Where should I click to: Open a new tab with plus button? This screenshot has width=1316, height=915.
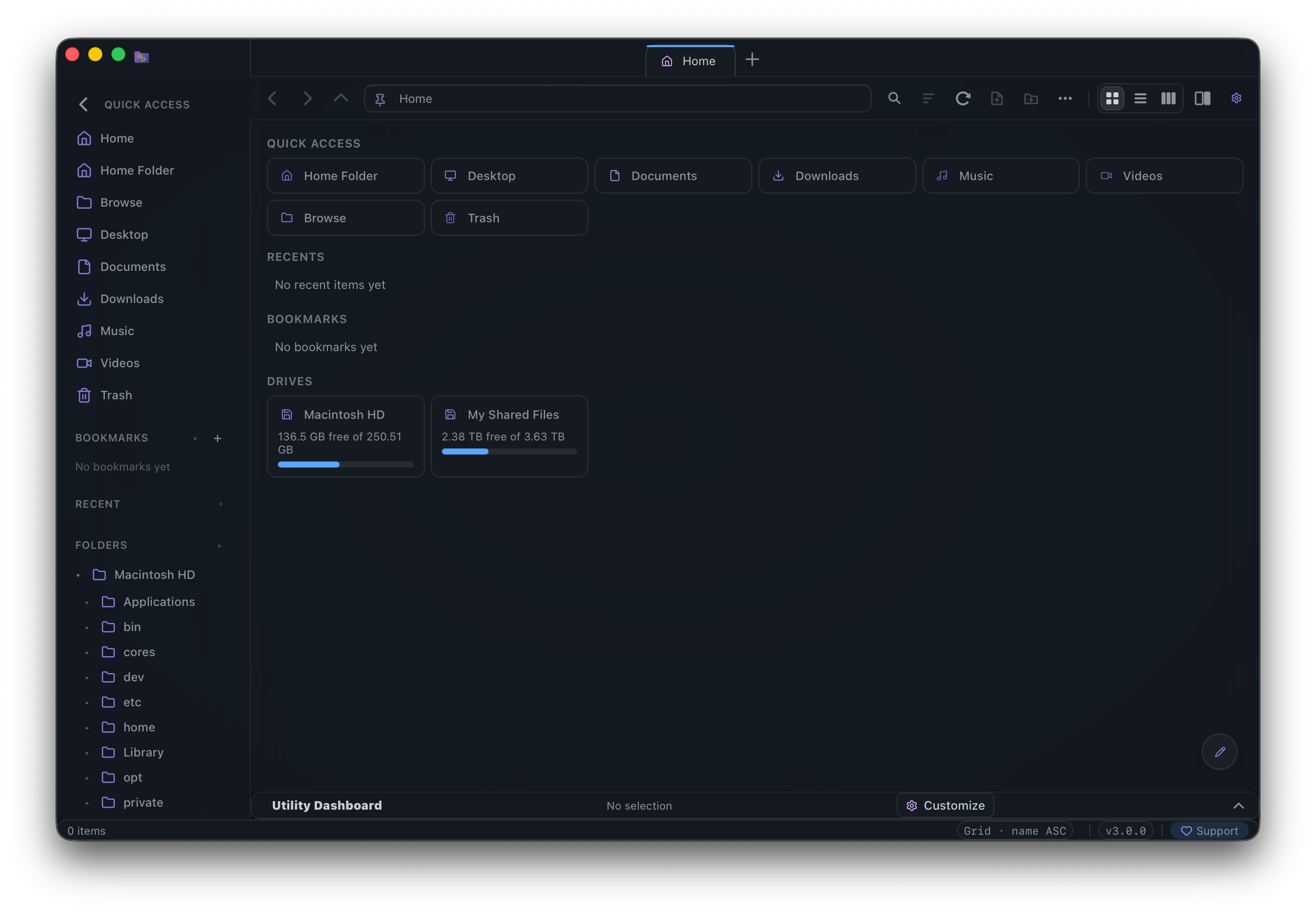[752, 60]
